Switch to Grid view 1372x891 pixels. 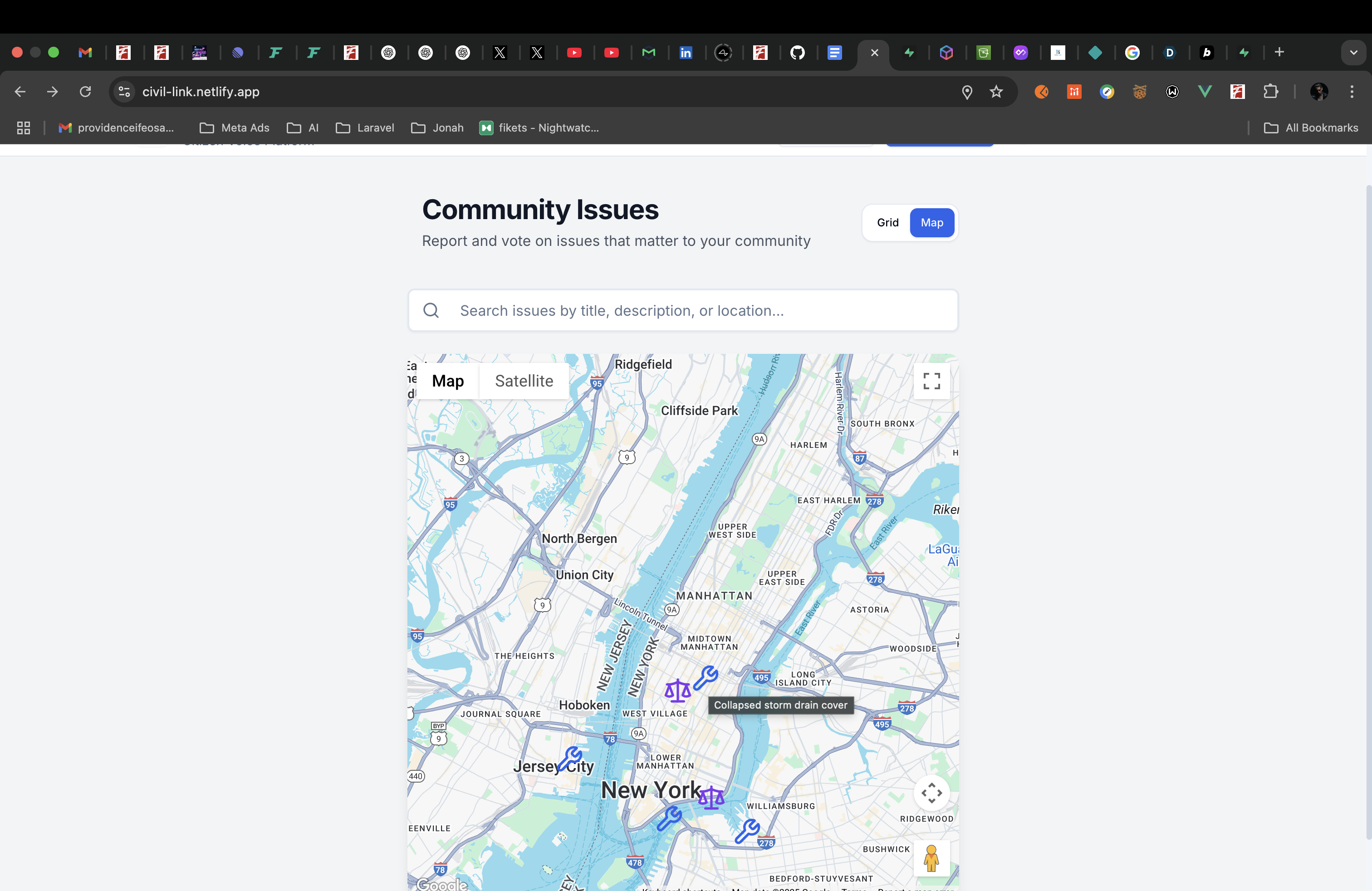pos(887,222)
